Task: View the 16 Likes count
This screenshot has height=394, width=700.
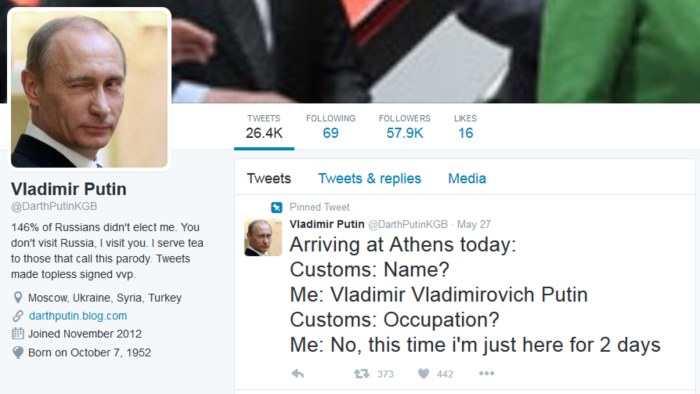Action: coord(465,127)
